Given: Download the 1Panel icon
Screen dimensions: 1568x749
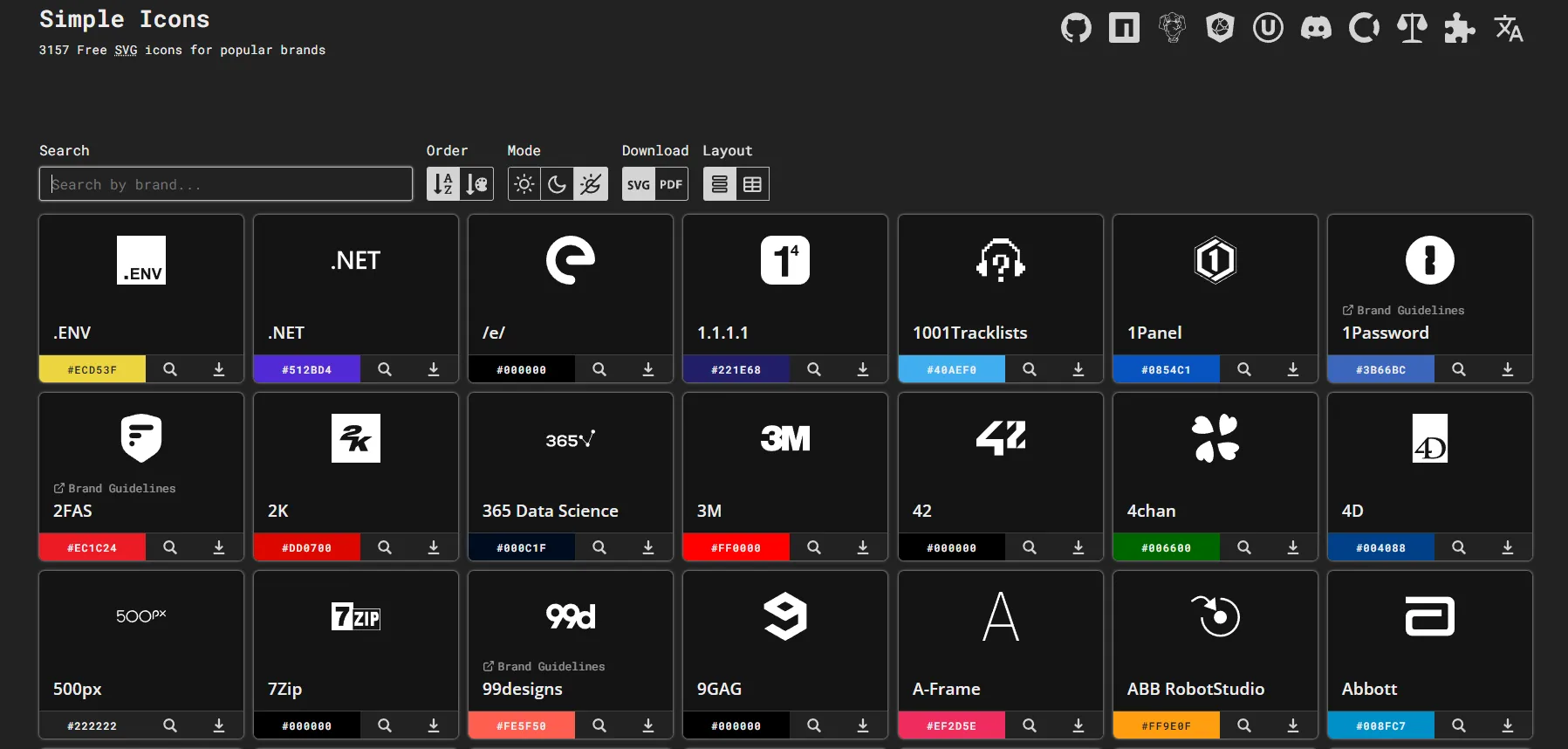Looking at the screenshot, I should click(1293, 369).
